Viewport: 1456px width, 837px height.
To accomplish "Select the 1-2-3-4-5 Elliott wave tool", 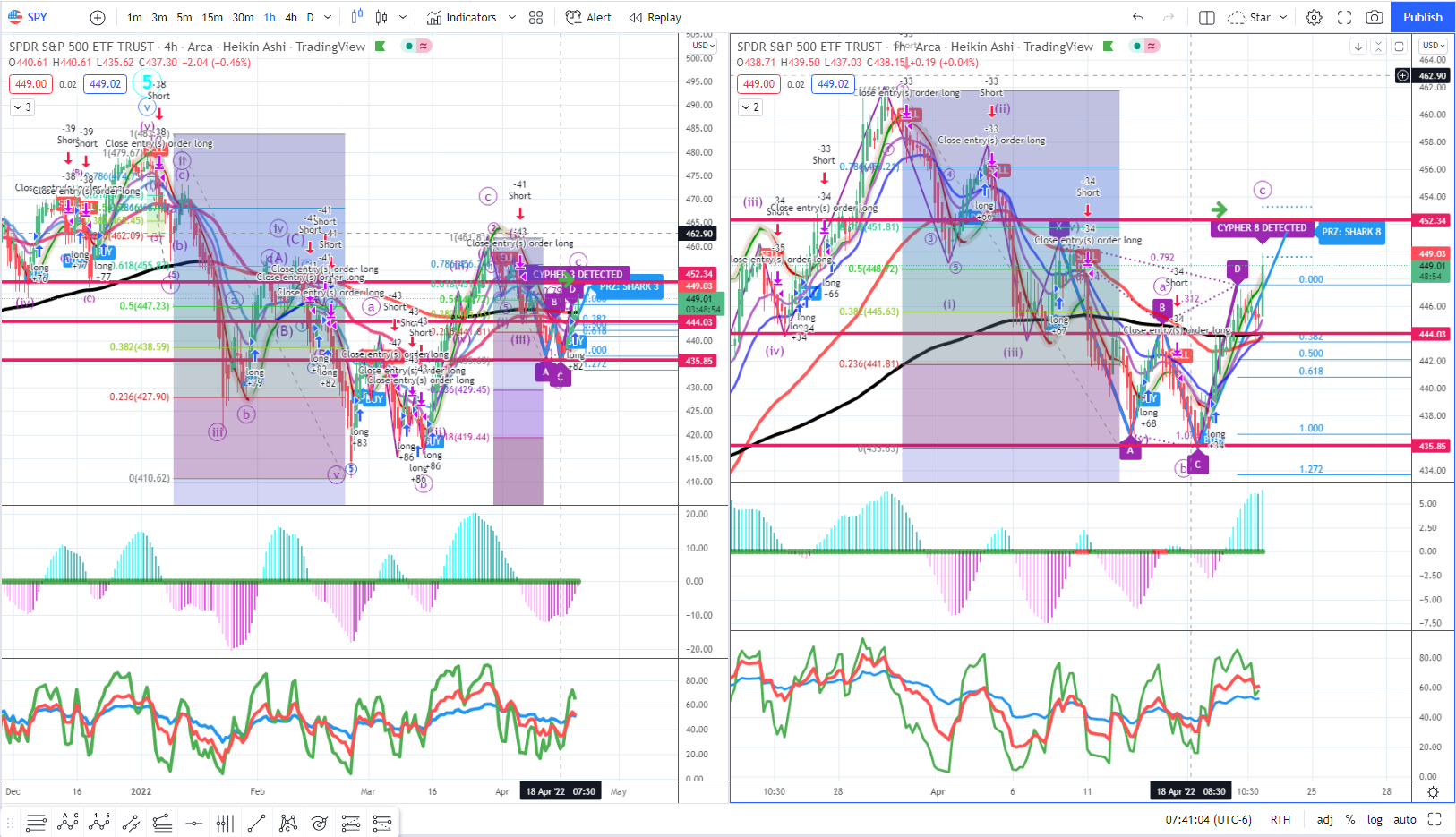I will pos(99,822).
